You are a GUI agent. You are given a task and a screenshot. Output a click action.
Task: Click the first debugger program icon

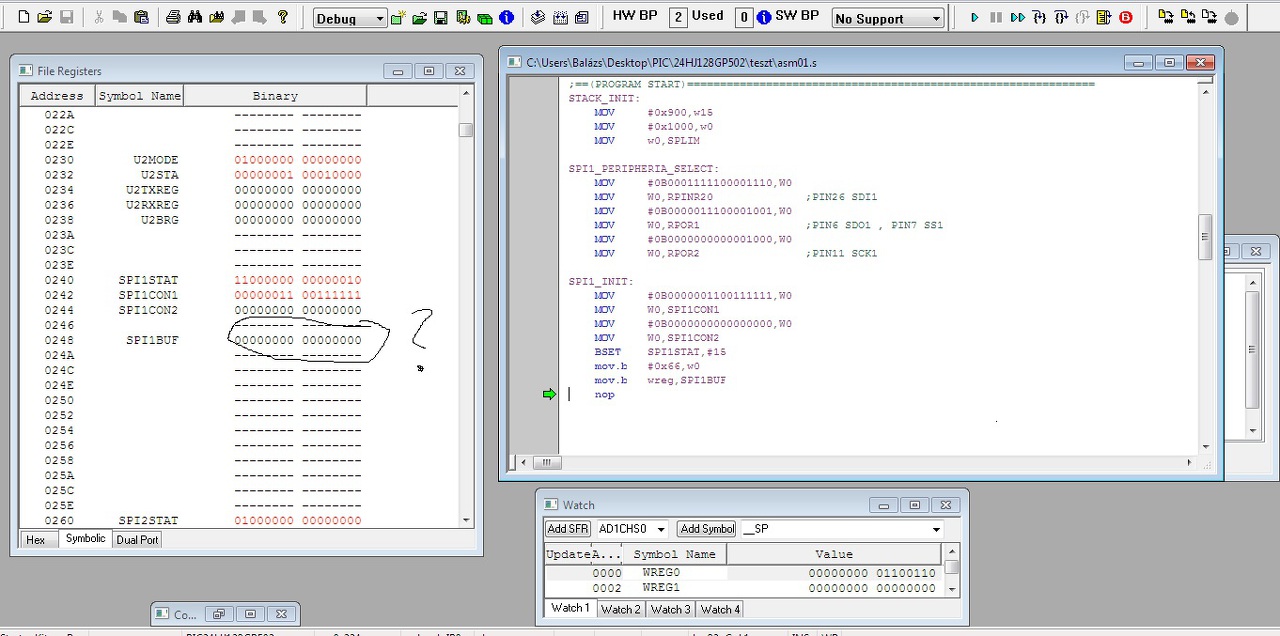click(x=1165, y=17)
